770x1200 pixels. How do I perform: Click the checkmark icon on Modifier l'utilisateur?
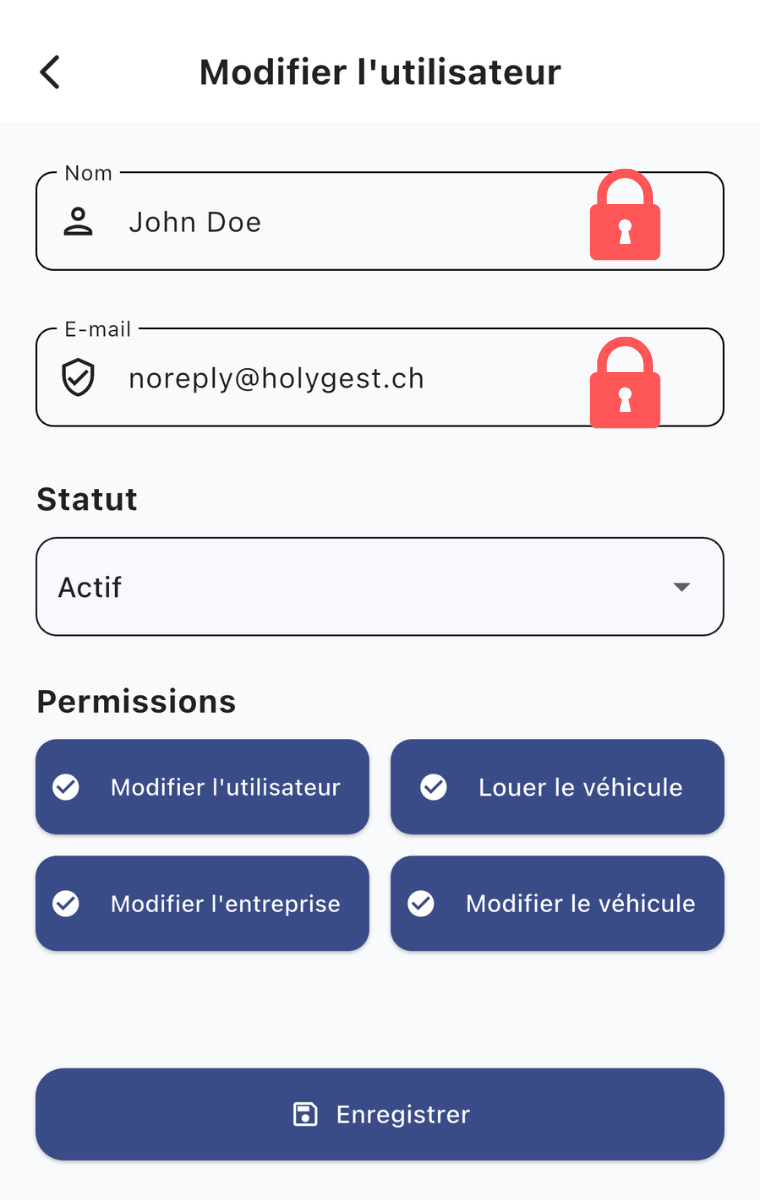(x=66, y=787)
